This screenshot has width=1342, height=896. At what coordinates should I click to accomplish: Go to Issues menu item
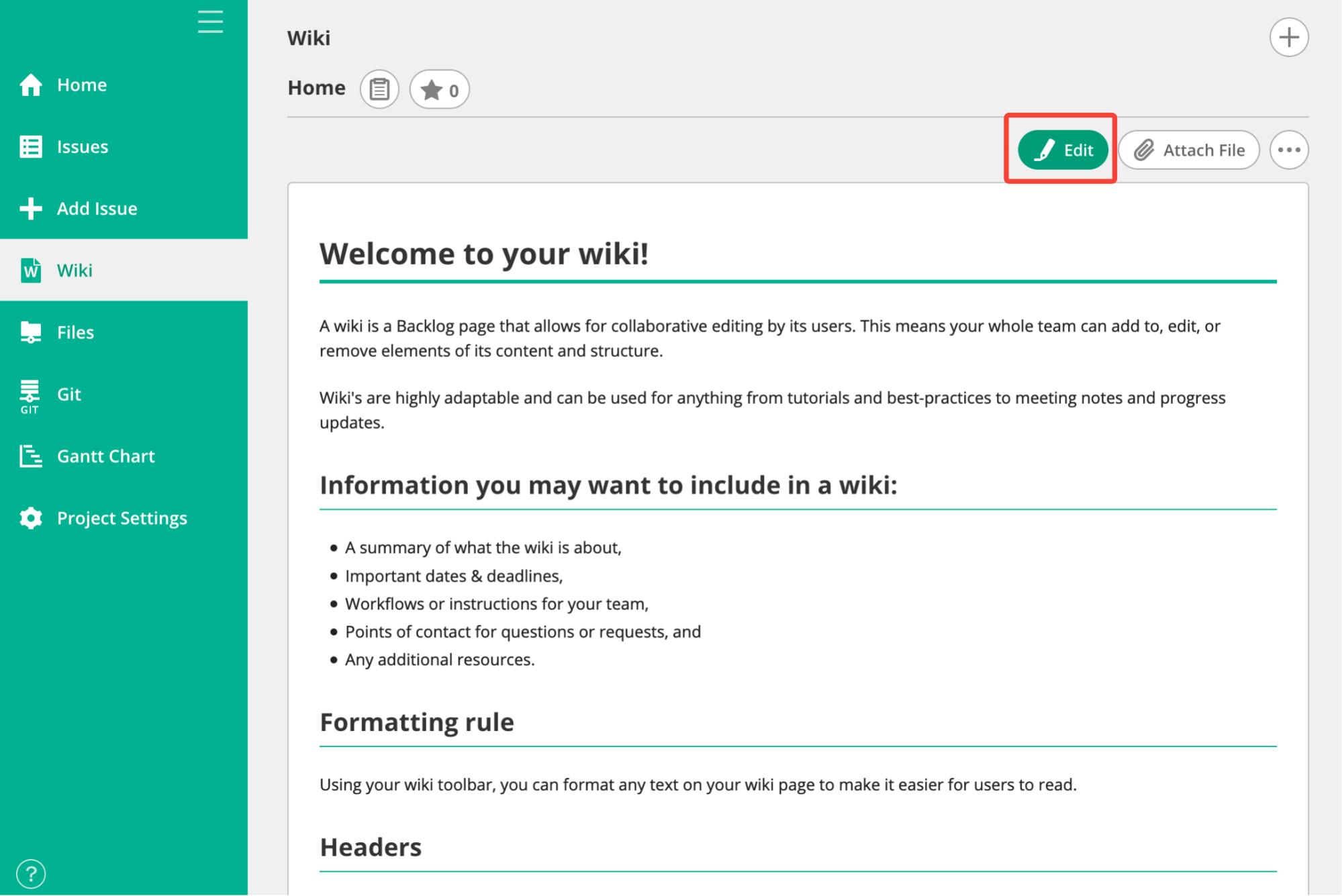point(83,147)
